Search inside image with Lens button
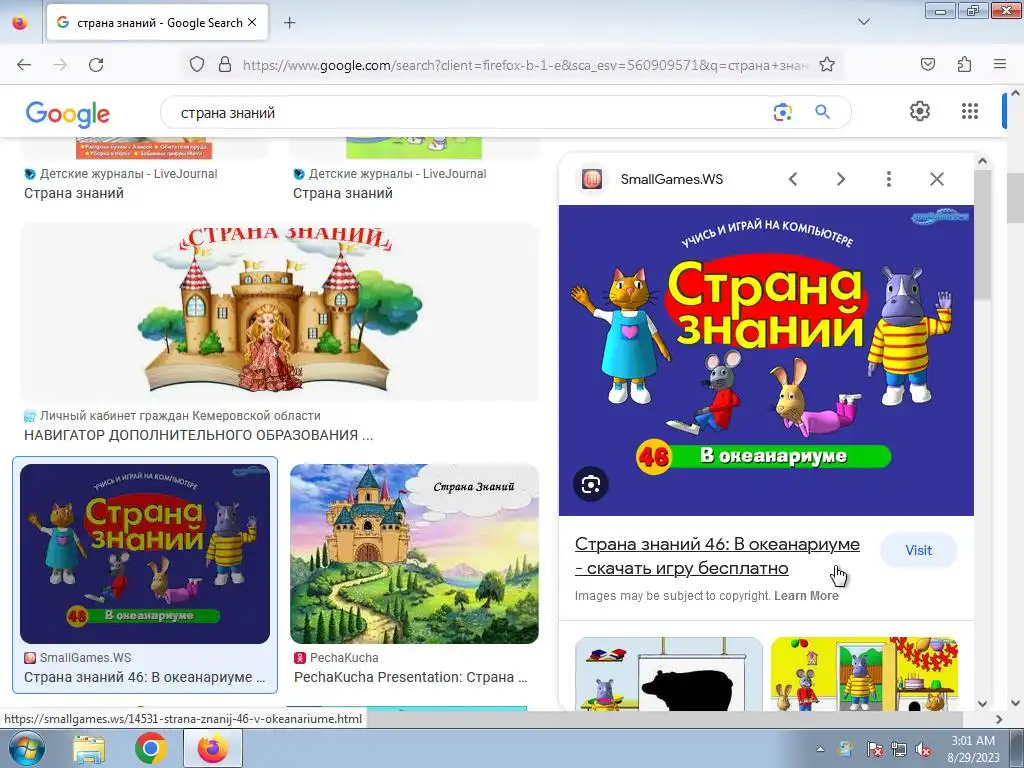 (590, 485)
